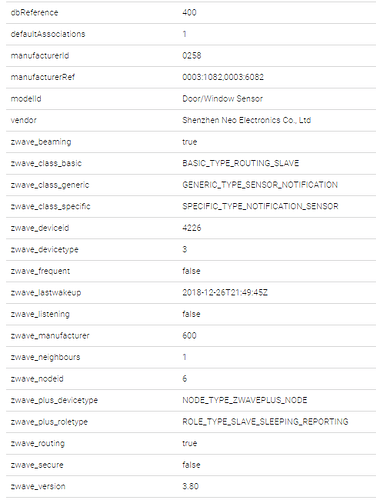Click the zwave_beaming true value
Viewport: 376px width, 500px height.
[x=190, y=142]
